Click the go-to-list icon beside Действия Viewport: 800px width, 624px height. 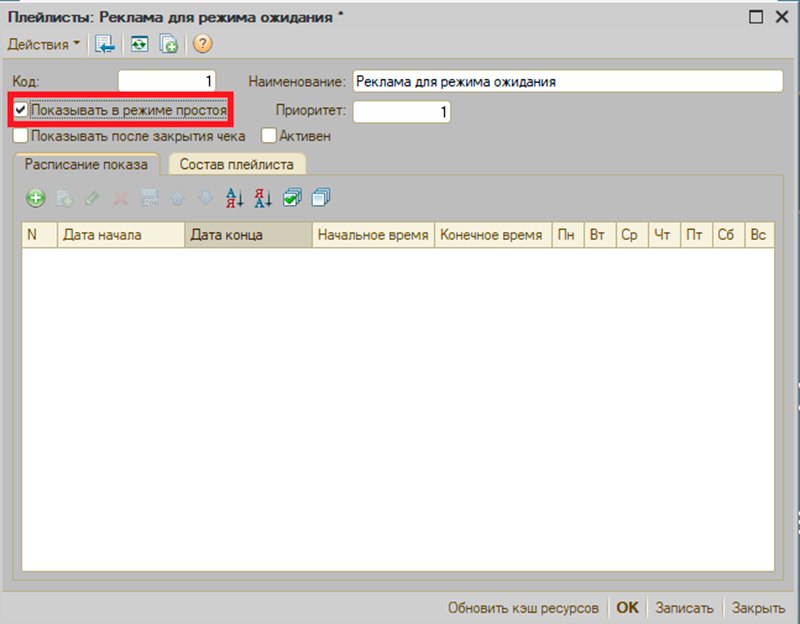coord(105,44)
